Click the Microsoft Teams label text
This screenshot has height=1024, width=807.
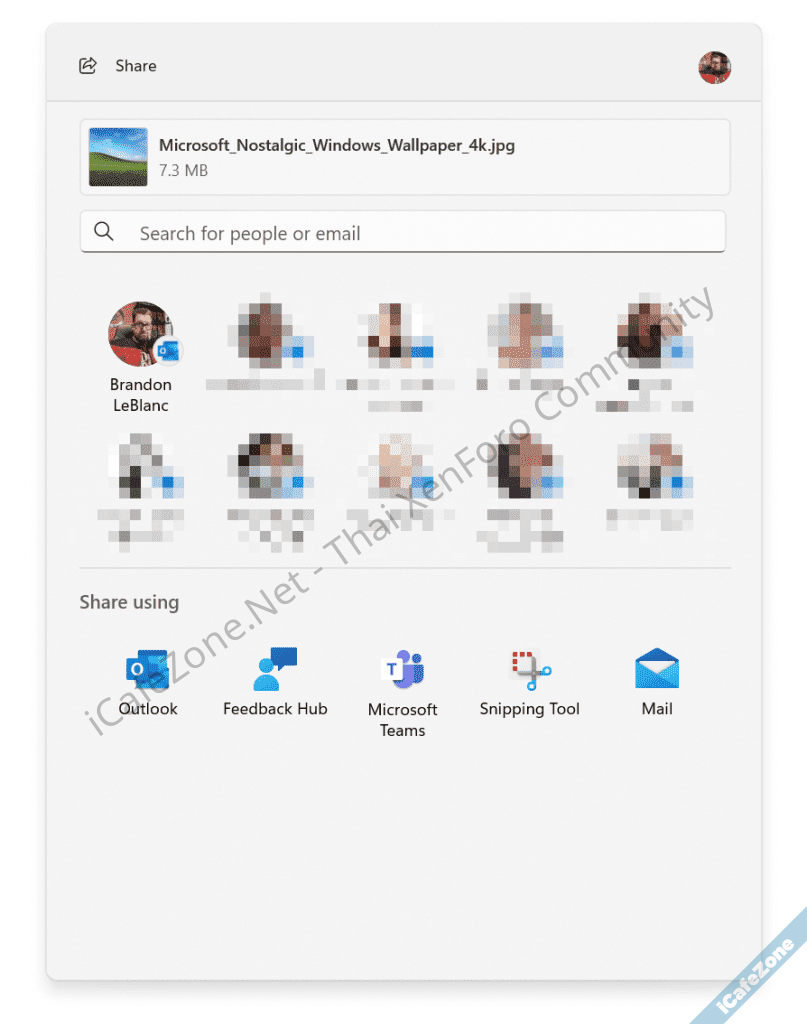[403, 720]
